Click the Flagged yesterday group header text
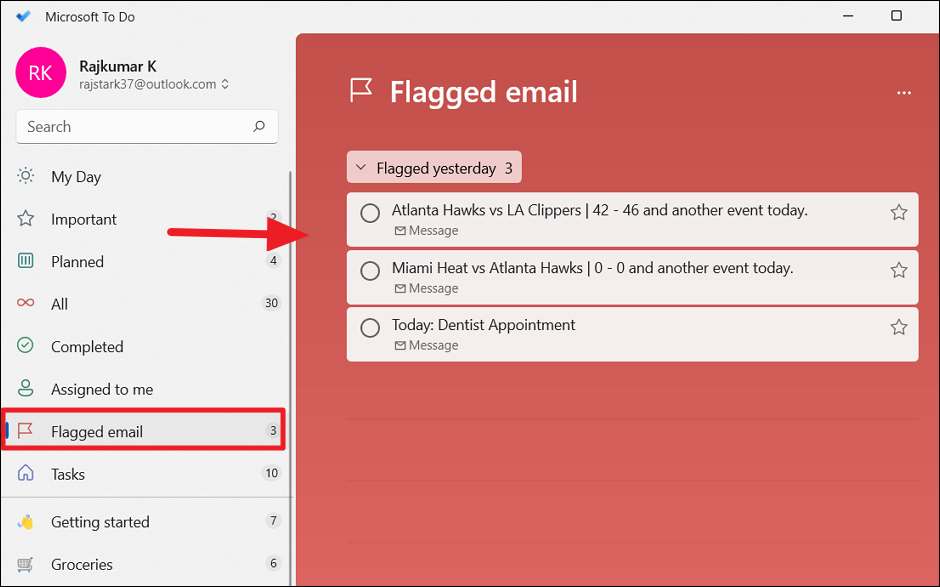This screenshot has width=940, height=587. pos(436,168)
